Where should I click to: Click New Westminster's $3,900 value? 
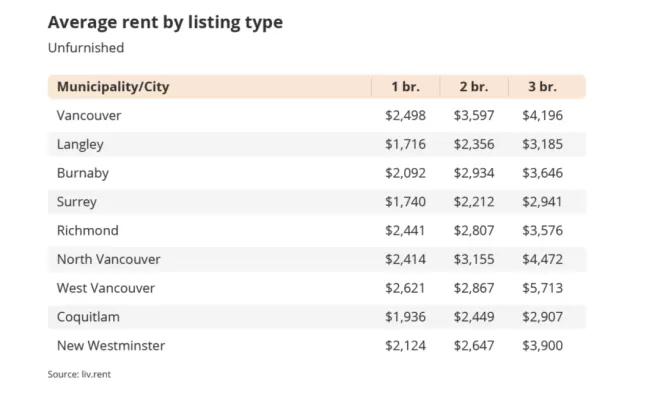542,345
